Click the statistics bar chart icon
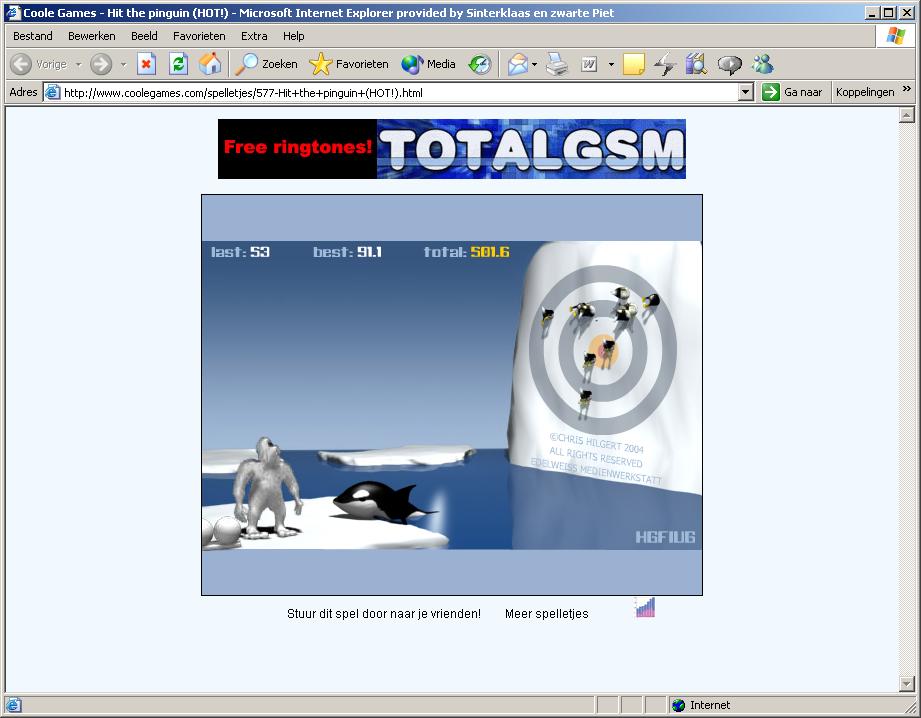The width and height of the screenshot is (921, 718). pos(645,608)
